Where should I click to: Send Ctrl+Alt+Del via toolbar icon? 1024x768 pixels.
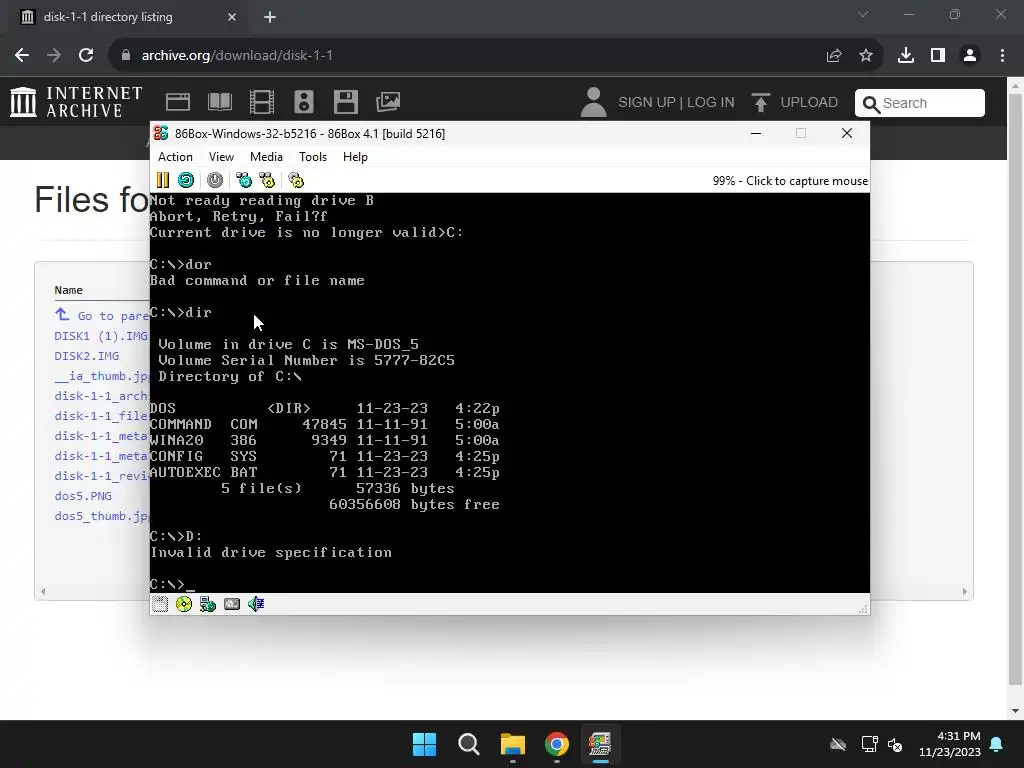244,180
